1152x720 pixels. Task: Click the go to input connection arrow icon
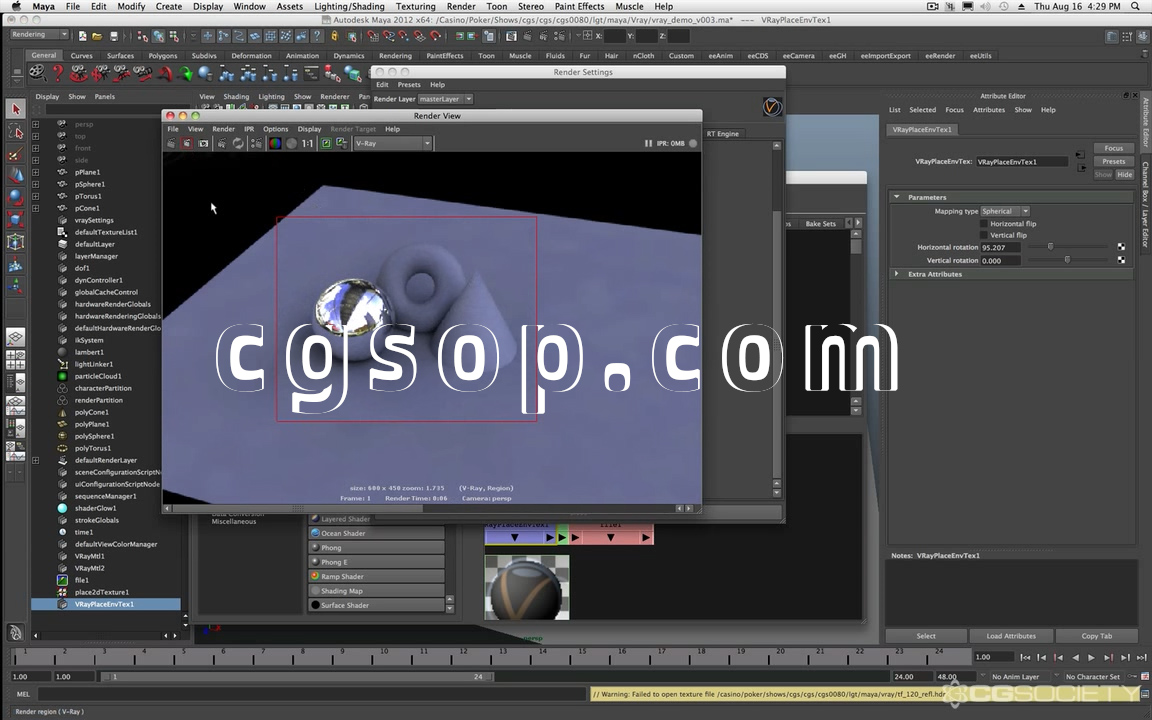point(1080,155)
